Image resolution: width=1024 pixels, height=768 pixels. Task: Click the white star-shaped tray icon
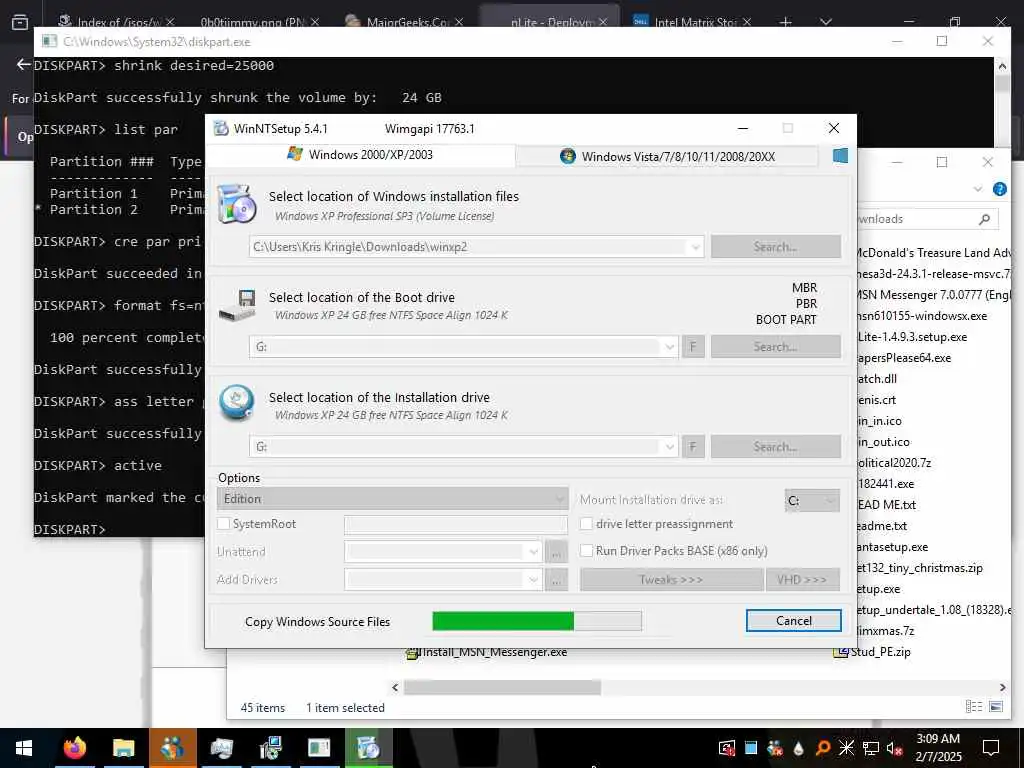(846, 748)
